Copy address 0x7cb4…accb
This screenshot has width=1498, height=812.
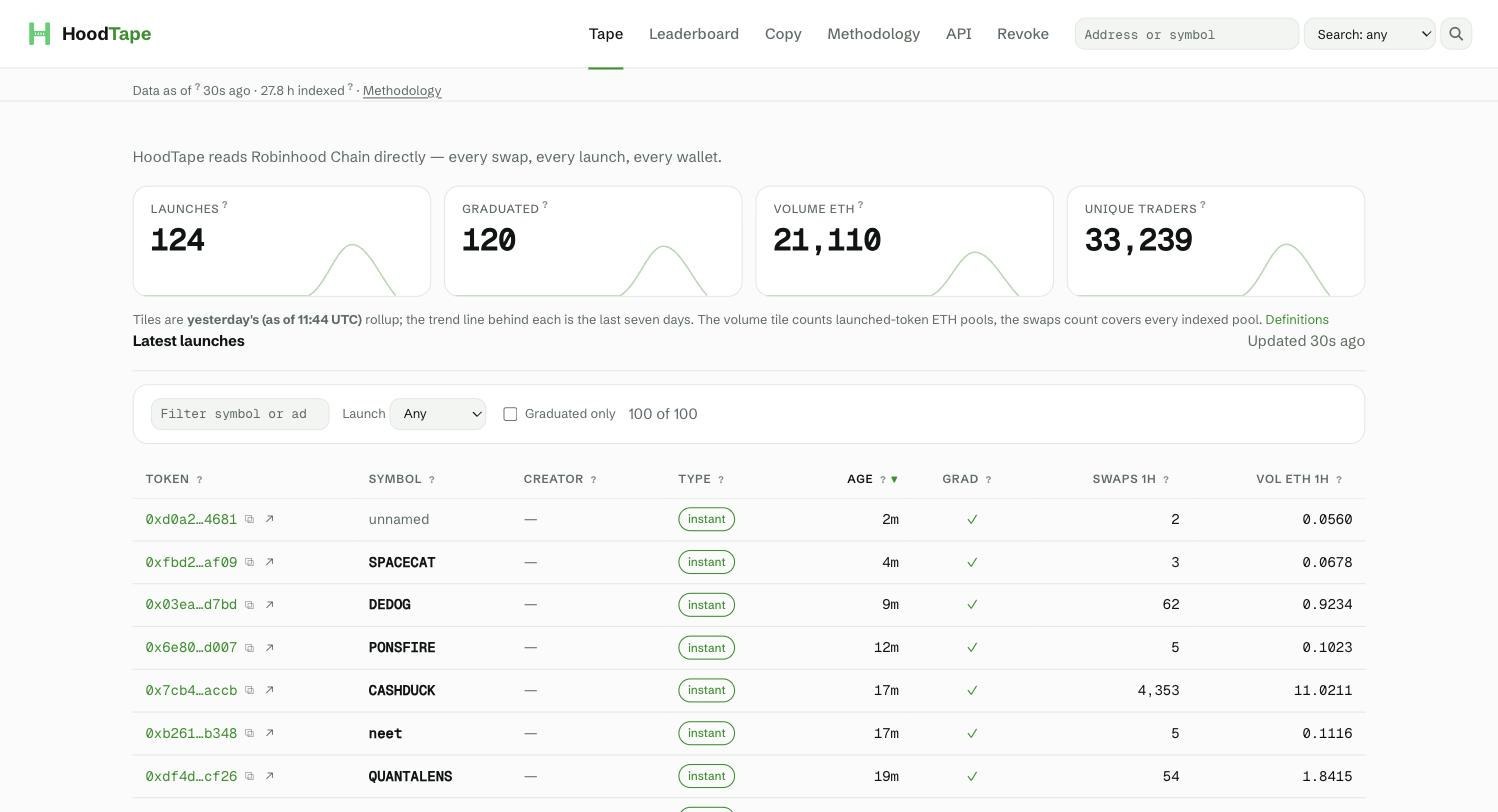click(x=250, y=690)
